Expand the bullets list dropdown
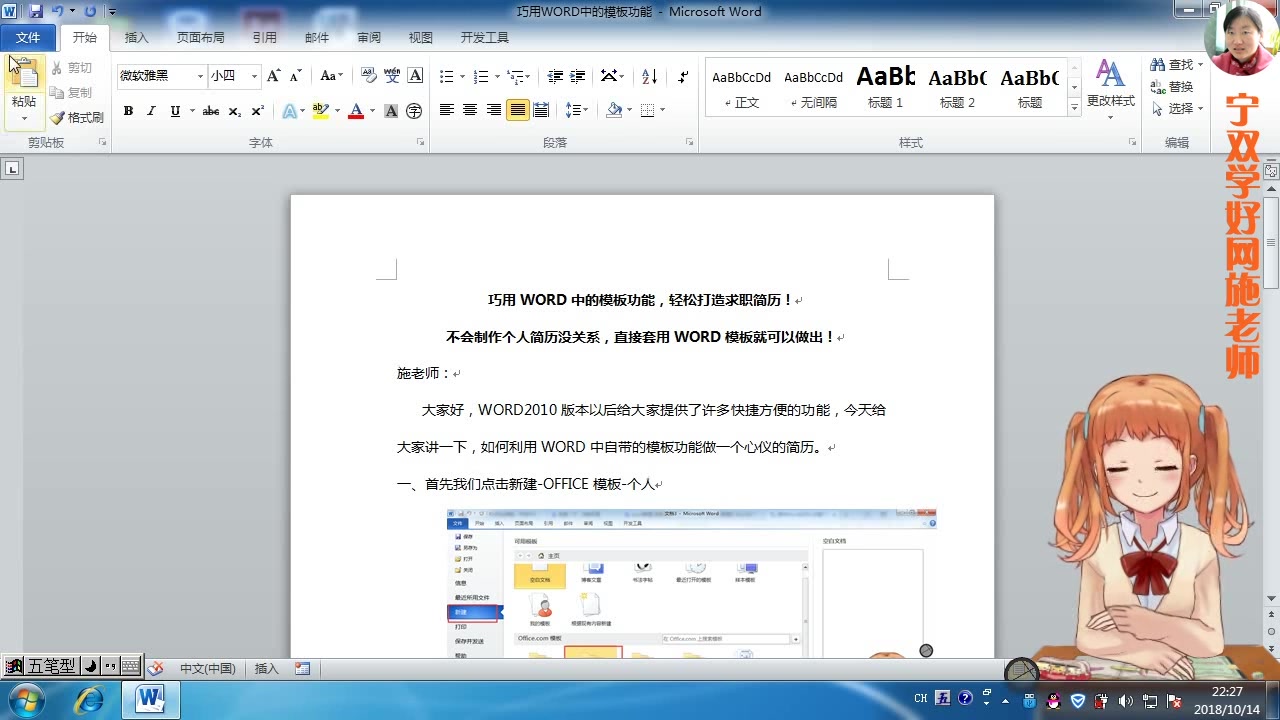This screenshot has height=720, width=1280. (x=462, y=76)
